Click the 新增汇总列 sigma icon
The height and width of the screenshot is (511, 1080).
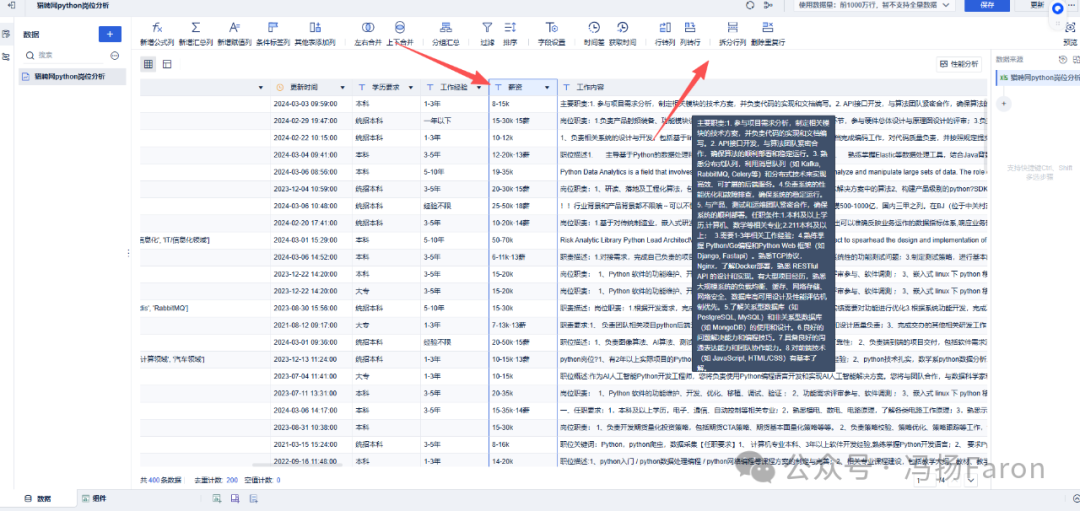click(196, 28)
